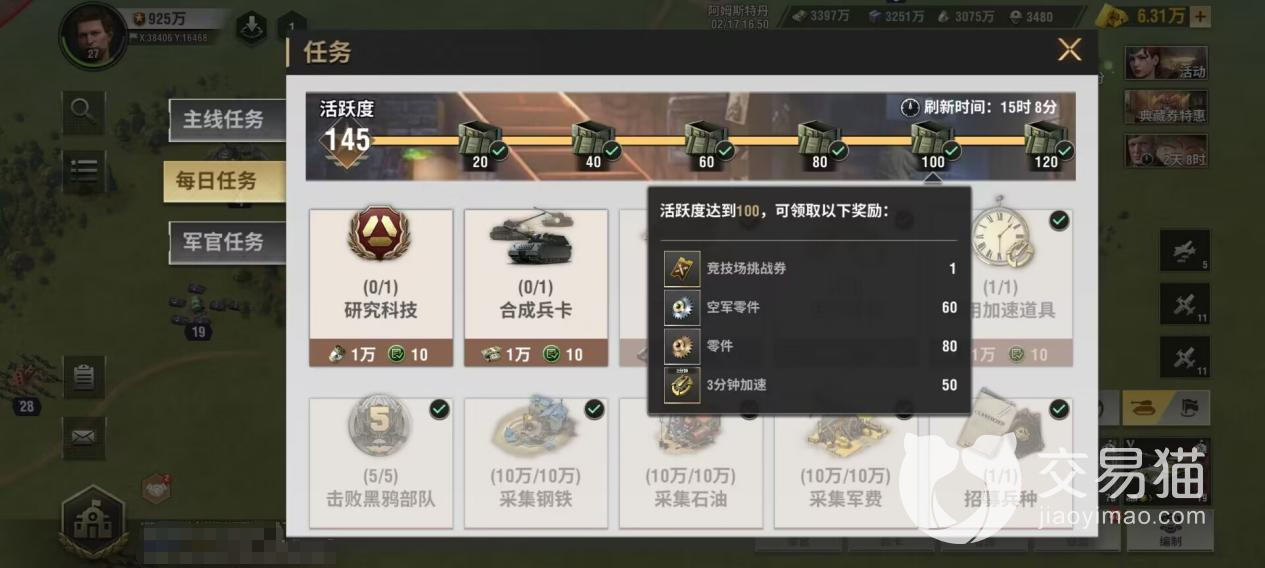This screenshot has height=568, width=1265.
Task: Click the gold plus recharge icon
Action: [1201, 16]
